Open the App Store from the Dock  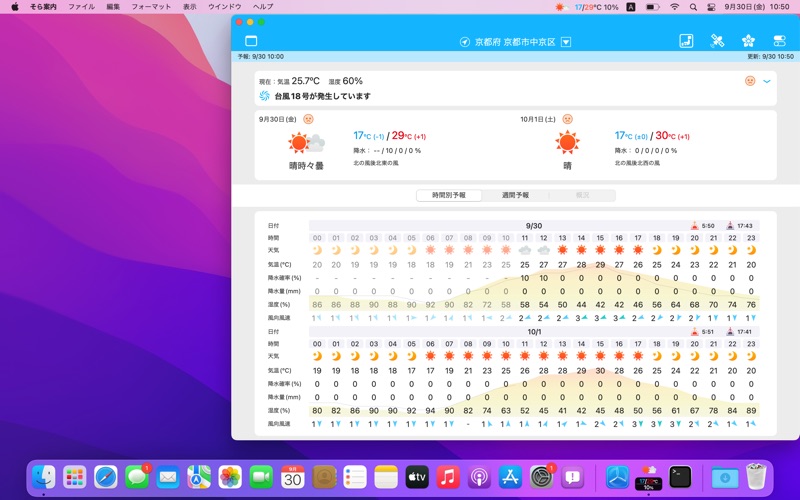point(511,477)
